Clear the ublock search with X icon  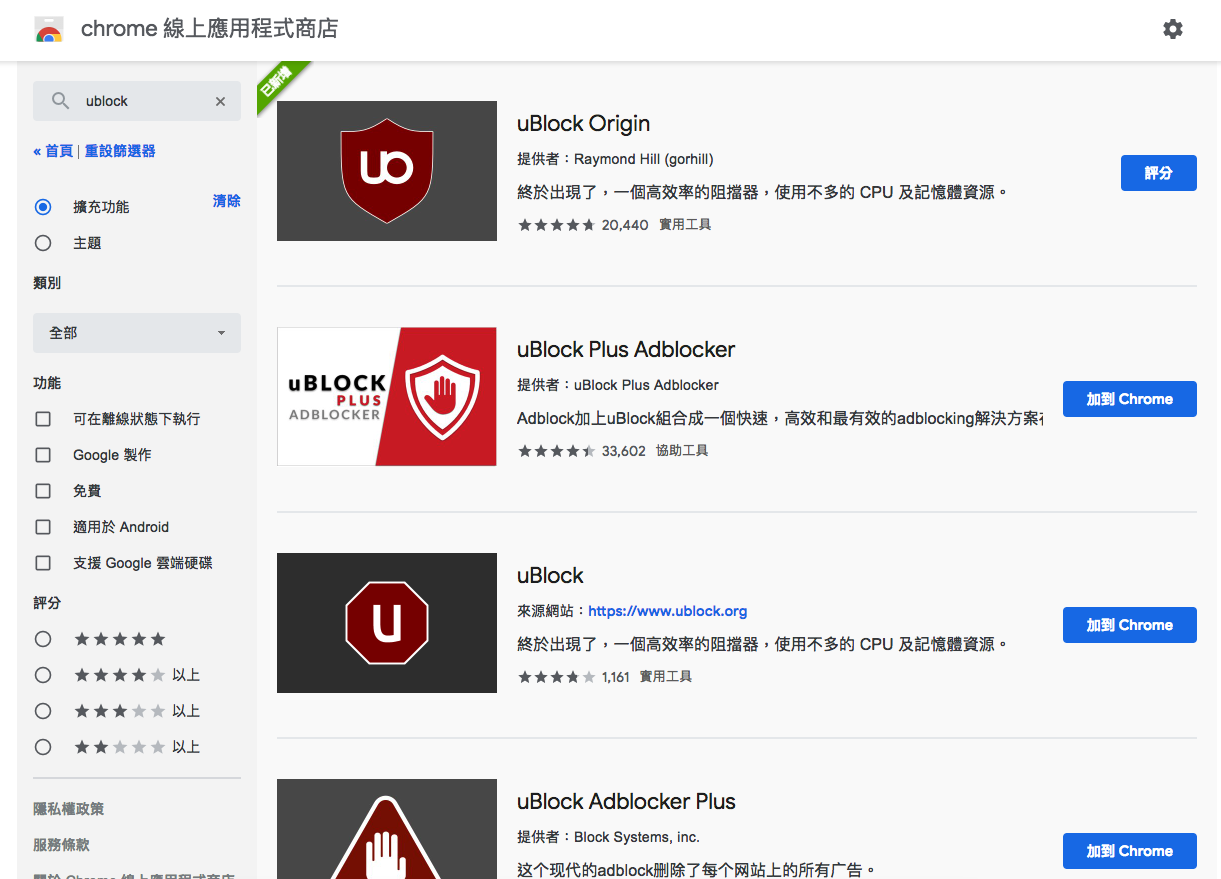[x=220, y=101]
